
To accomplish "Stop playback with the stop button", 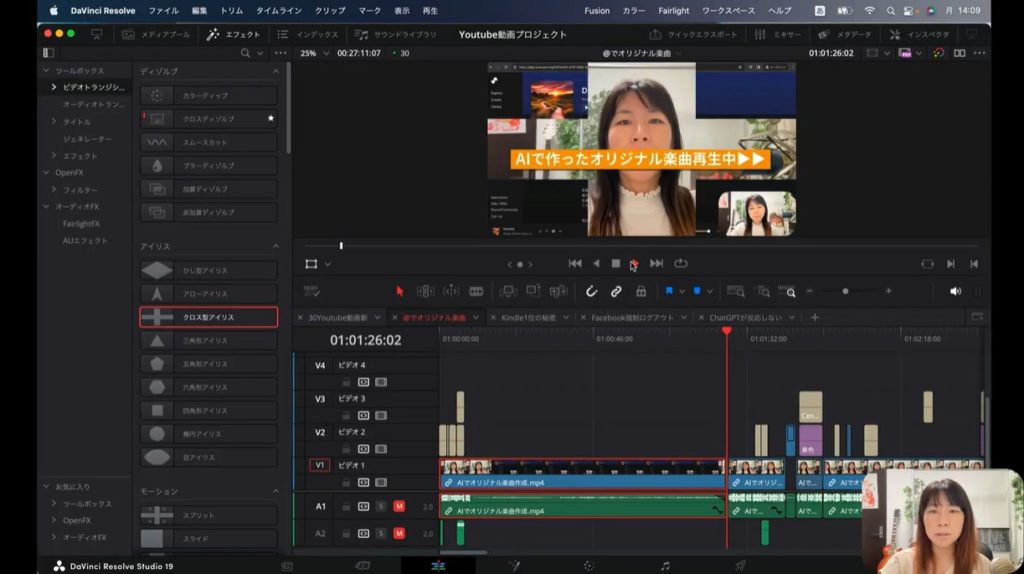I will tap(616, 264).
